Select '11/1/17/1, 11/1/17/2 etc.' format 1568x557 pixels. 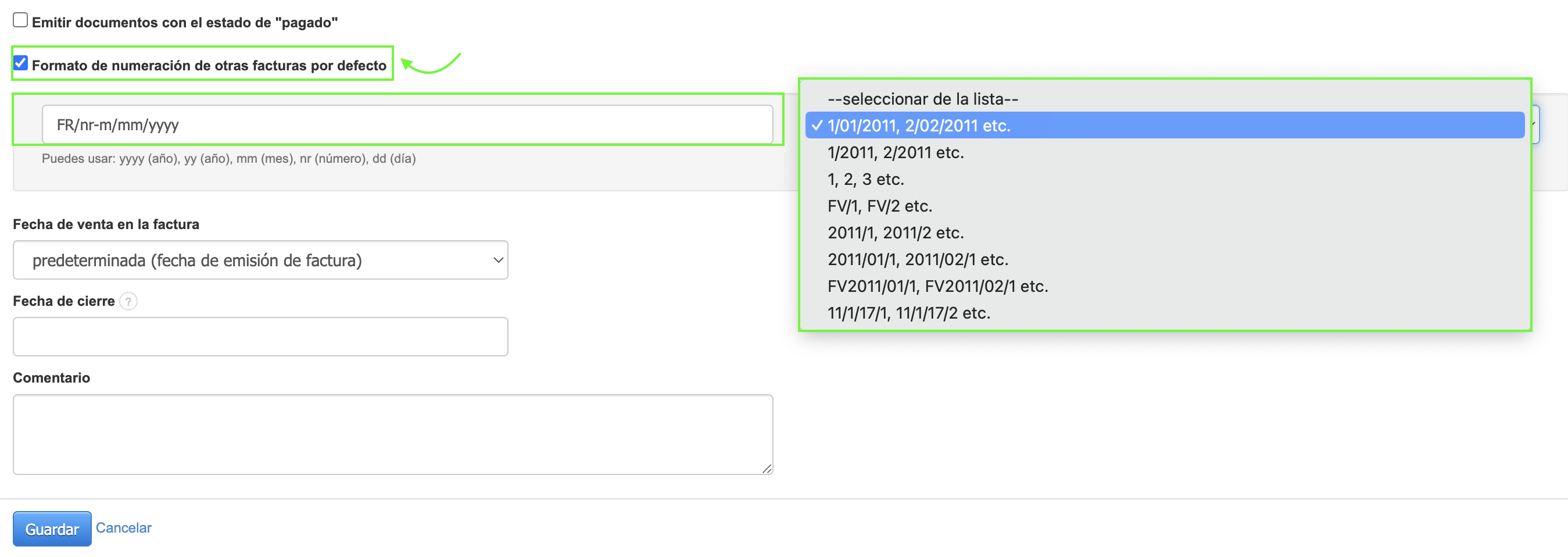tap(909, 313)
